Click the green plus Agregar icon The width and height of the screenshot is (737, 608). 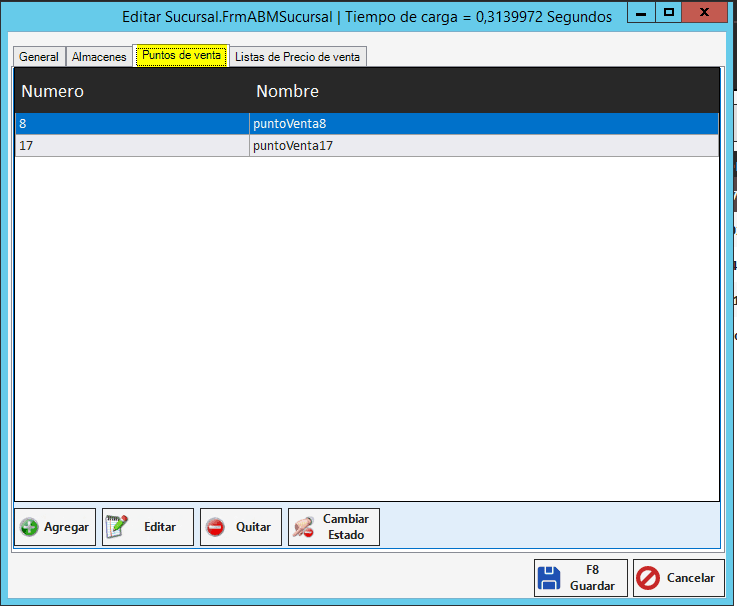pos(30,527)
